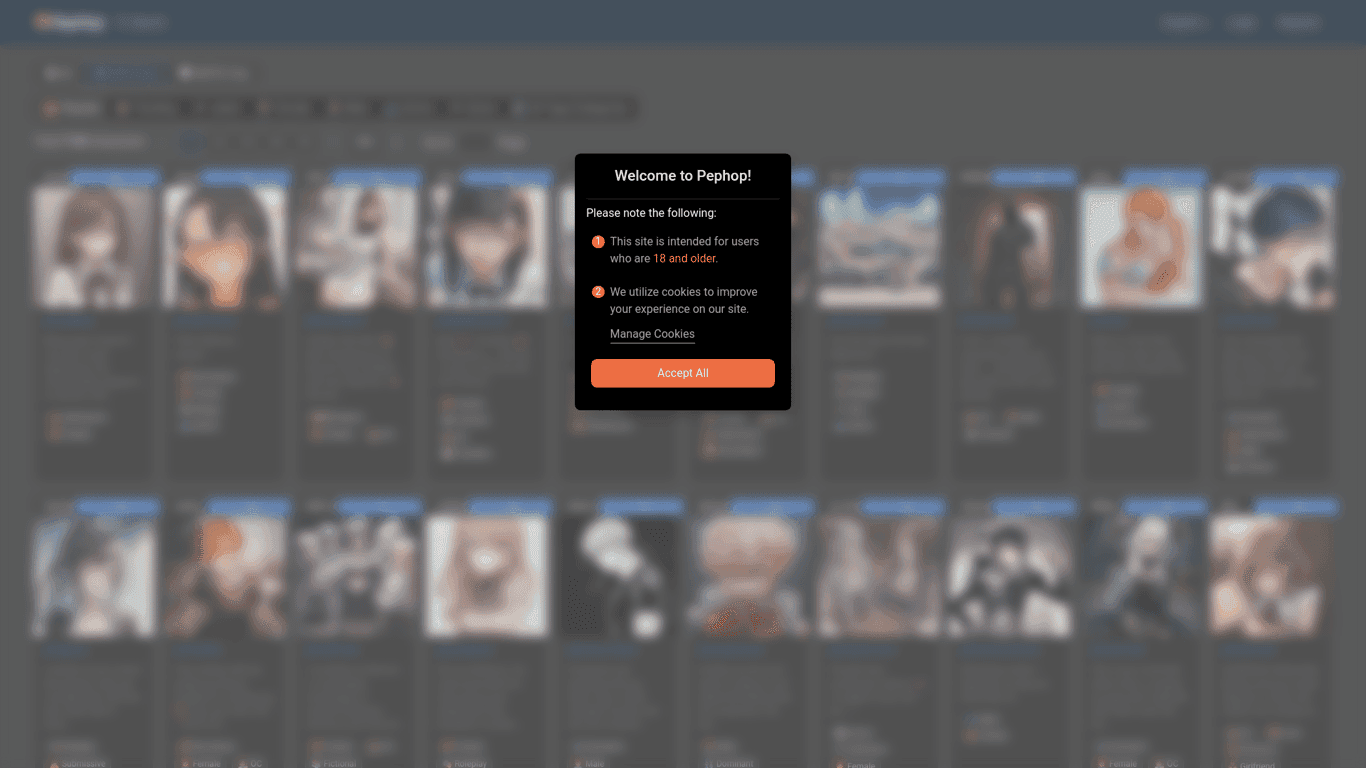Image resolution: width=1366 pixels, height=768 pixels.
Task: Click the age notice sentence in the dialog
Action: point(683,249)
